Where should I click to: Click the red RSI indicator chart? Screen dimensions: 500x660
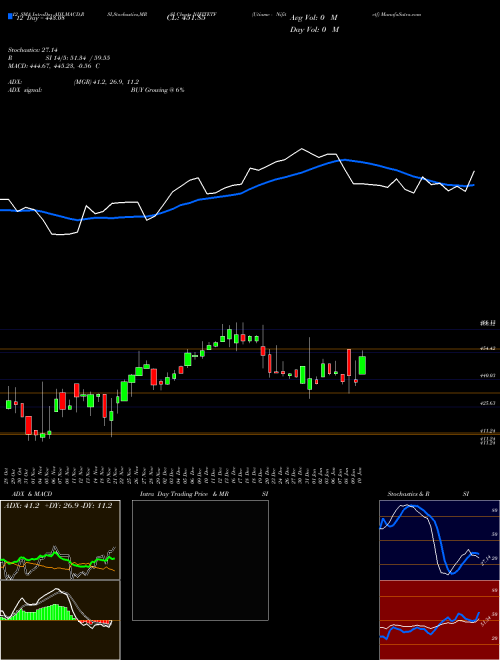click(x=439, y=620)
